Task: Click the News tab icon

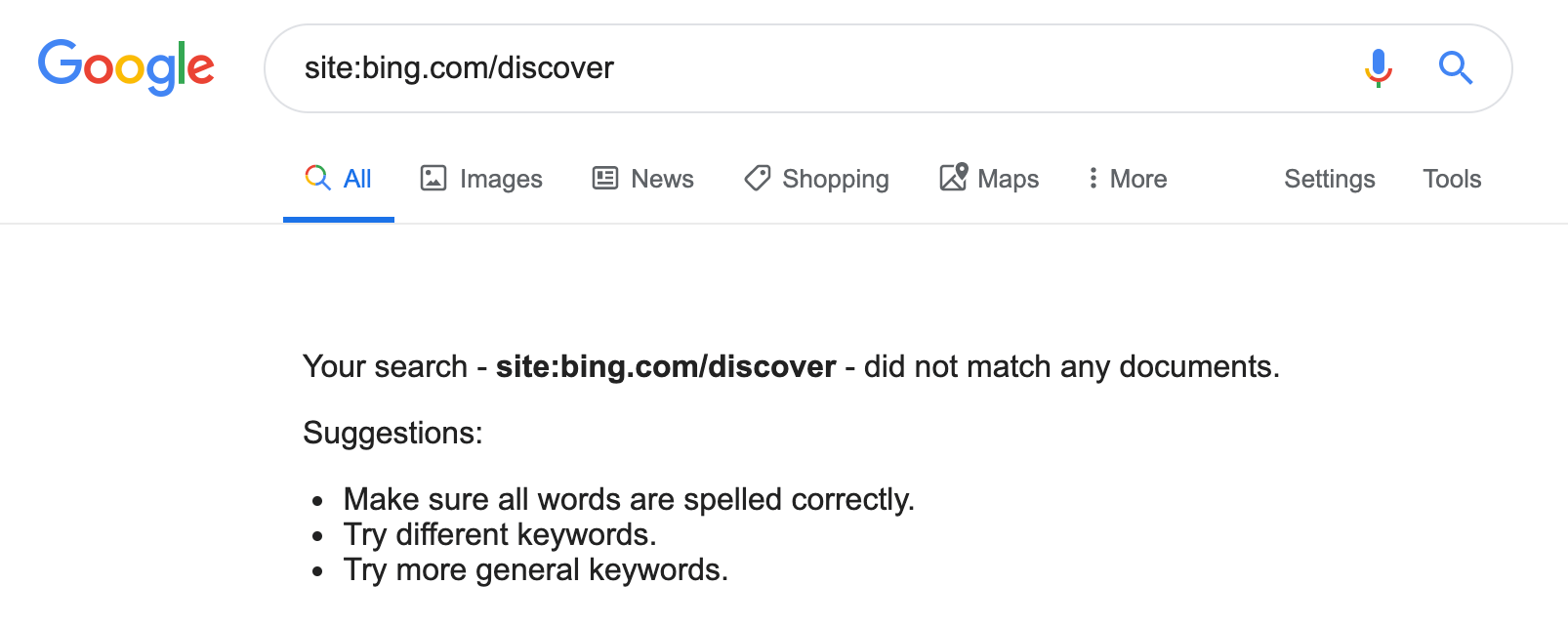Action: (605, 178)
